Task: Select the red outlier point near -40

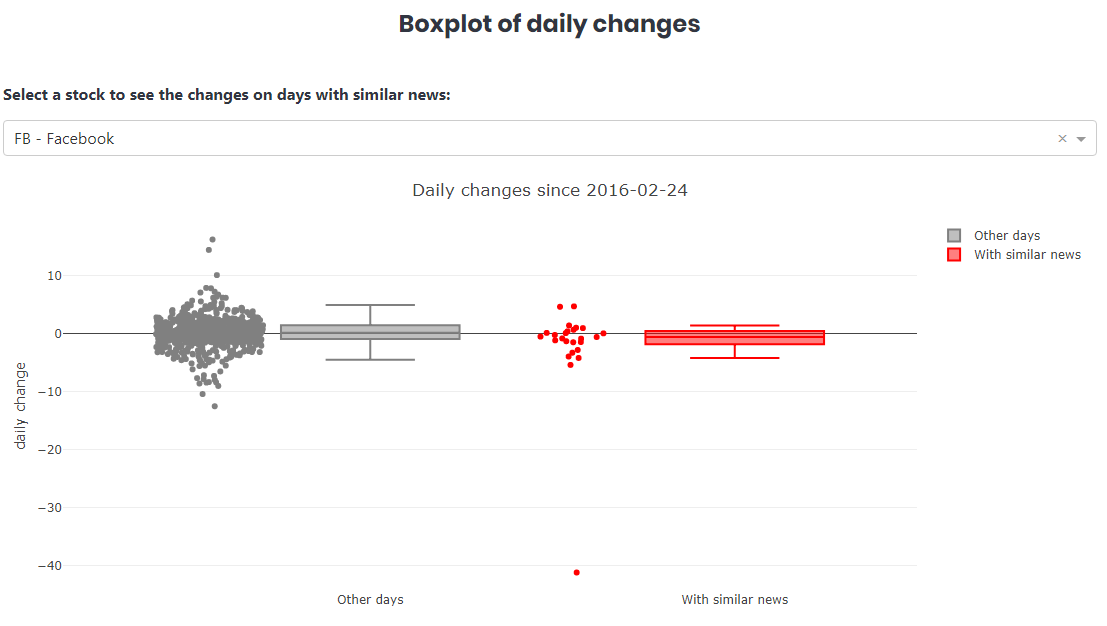Action: tap(577, 572)
